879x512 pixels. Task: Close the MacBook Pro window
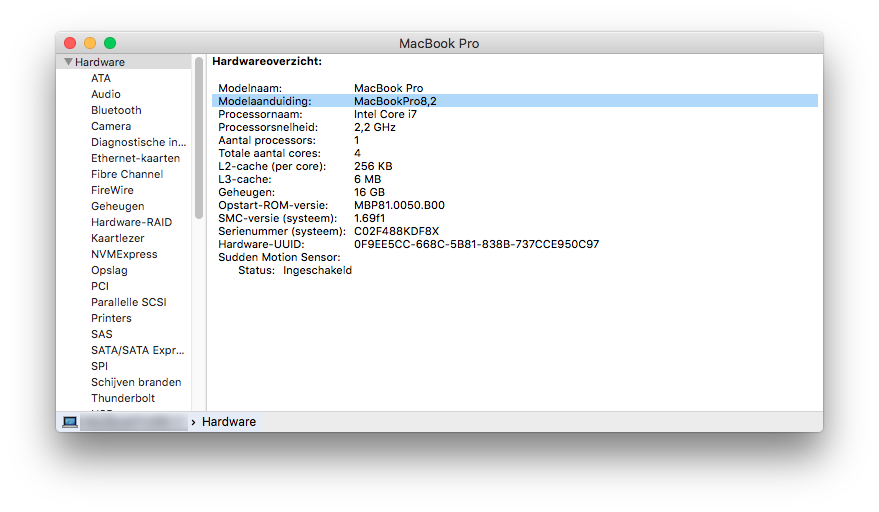[x=70, y=43]
